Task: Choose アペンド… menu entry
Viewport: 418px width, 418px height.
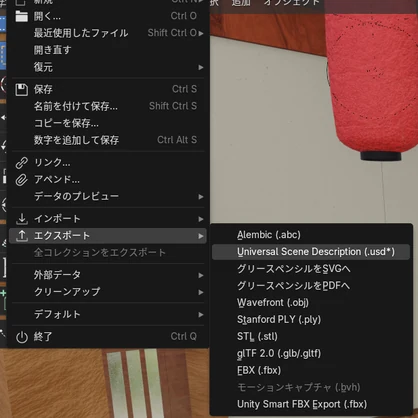Action: tap(108, 180)
